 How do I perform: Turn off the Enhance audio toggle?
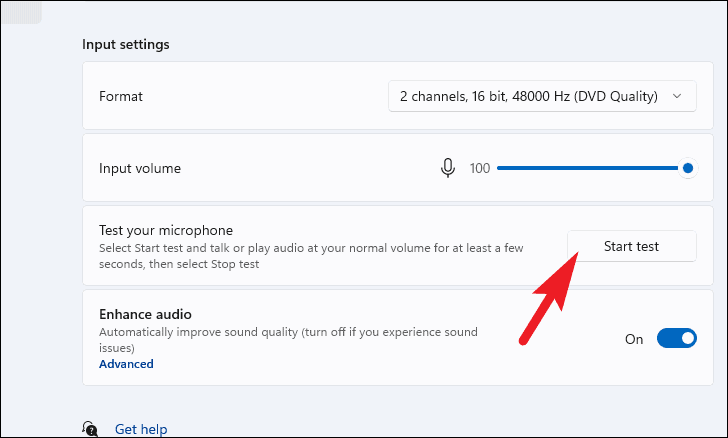point(676,339)
